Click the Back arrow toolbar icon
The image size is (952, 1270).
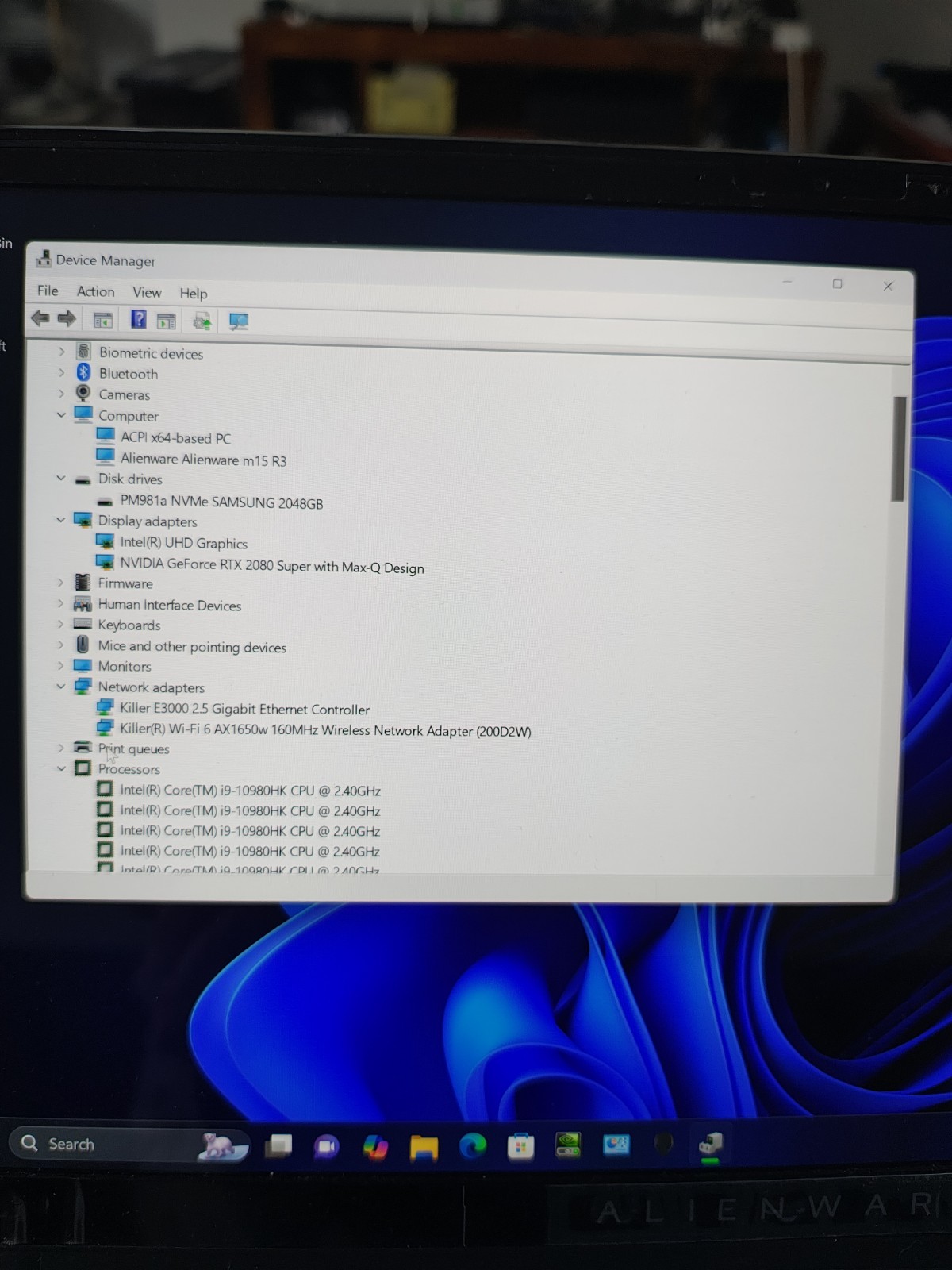pyautogui.click(x=40, y=318)
